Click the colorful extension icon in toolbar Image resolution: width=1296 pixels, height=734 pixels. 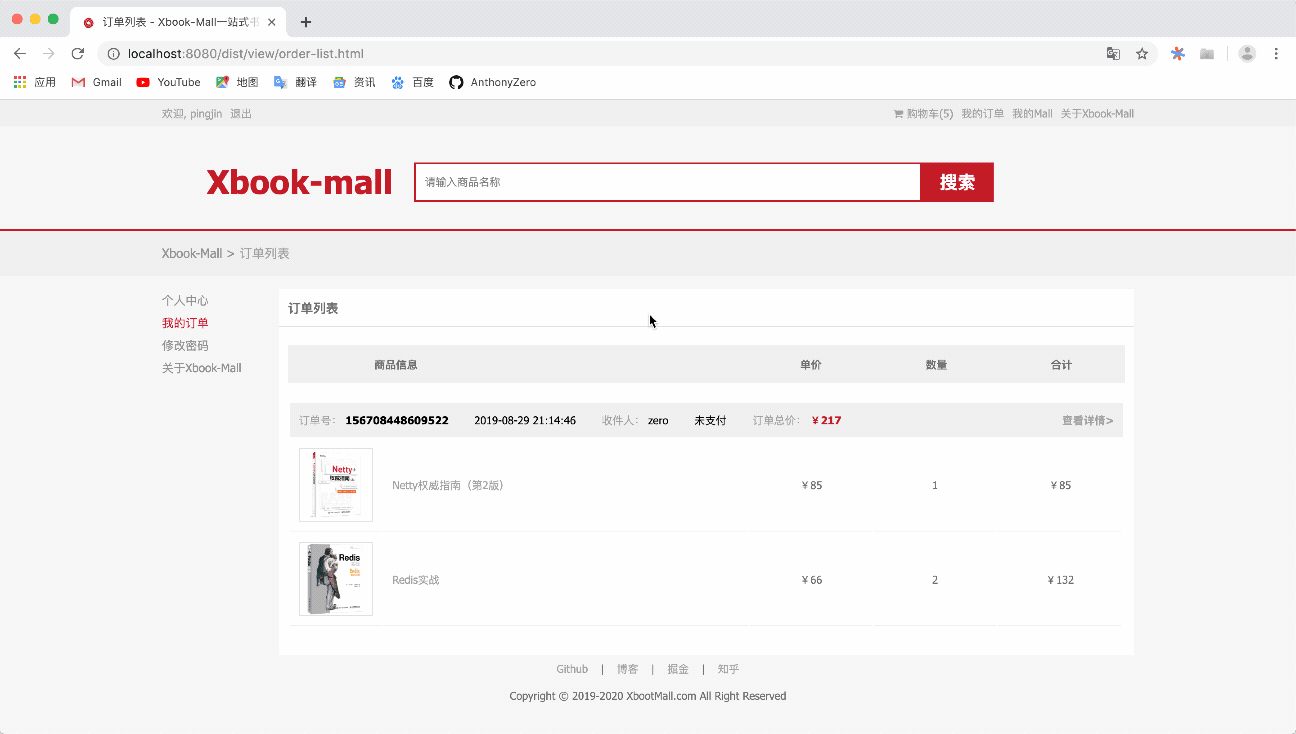click(x=1178, y=54)
